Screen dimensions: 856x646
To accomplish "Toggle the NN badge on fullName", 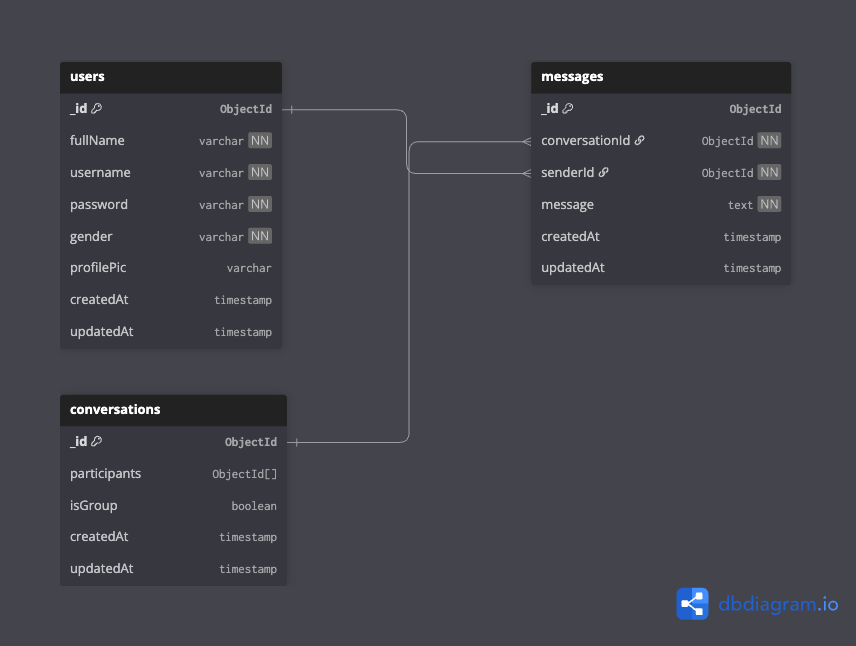I will (260, 140).
